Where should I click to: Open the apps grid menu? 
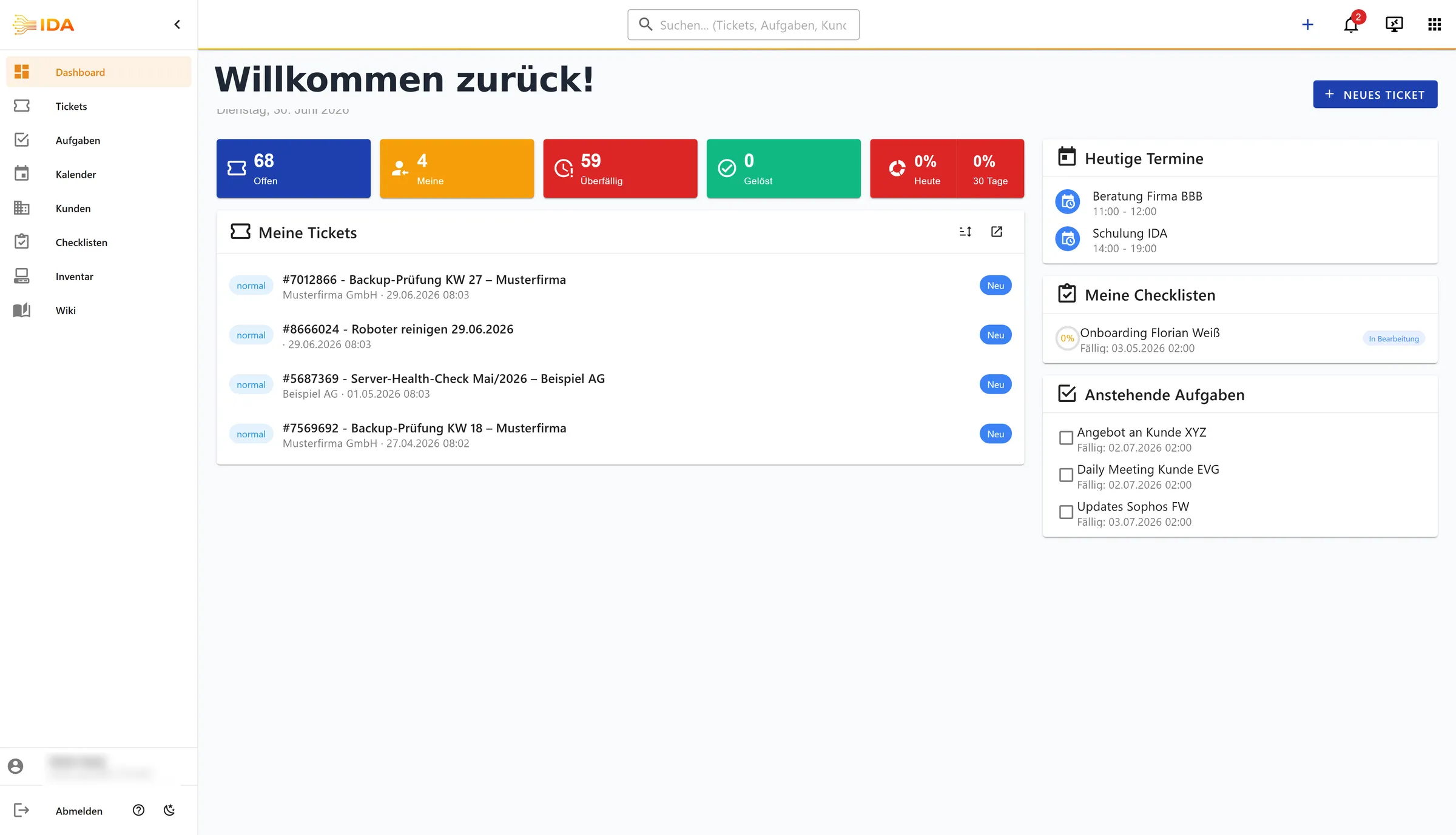(1435, 24)
